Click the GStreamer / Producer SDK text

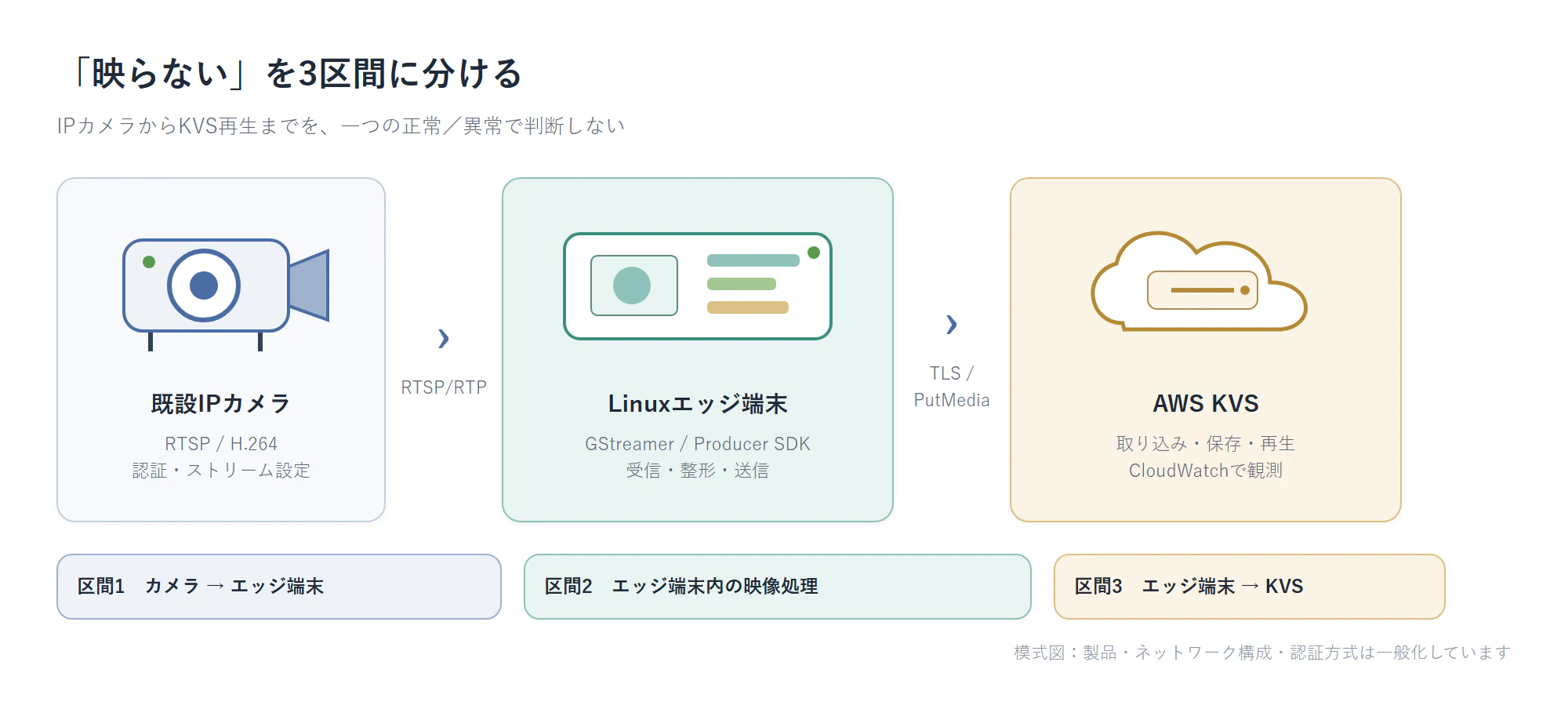click(698, 444)
